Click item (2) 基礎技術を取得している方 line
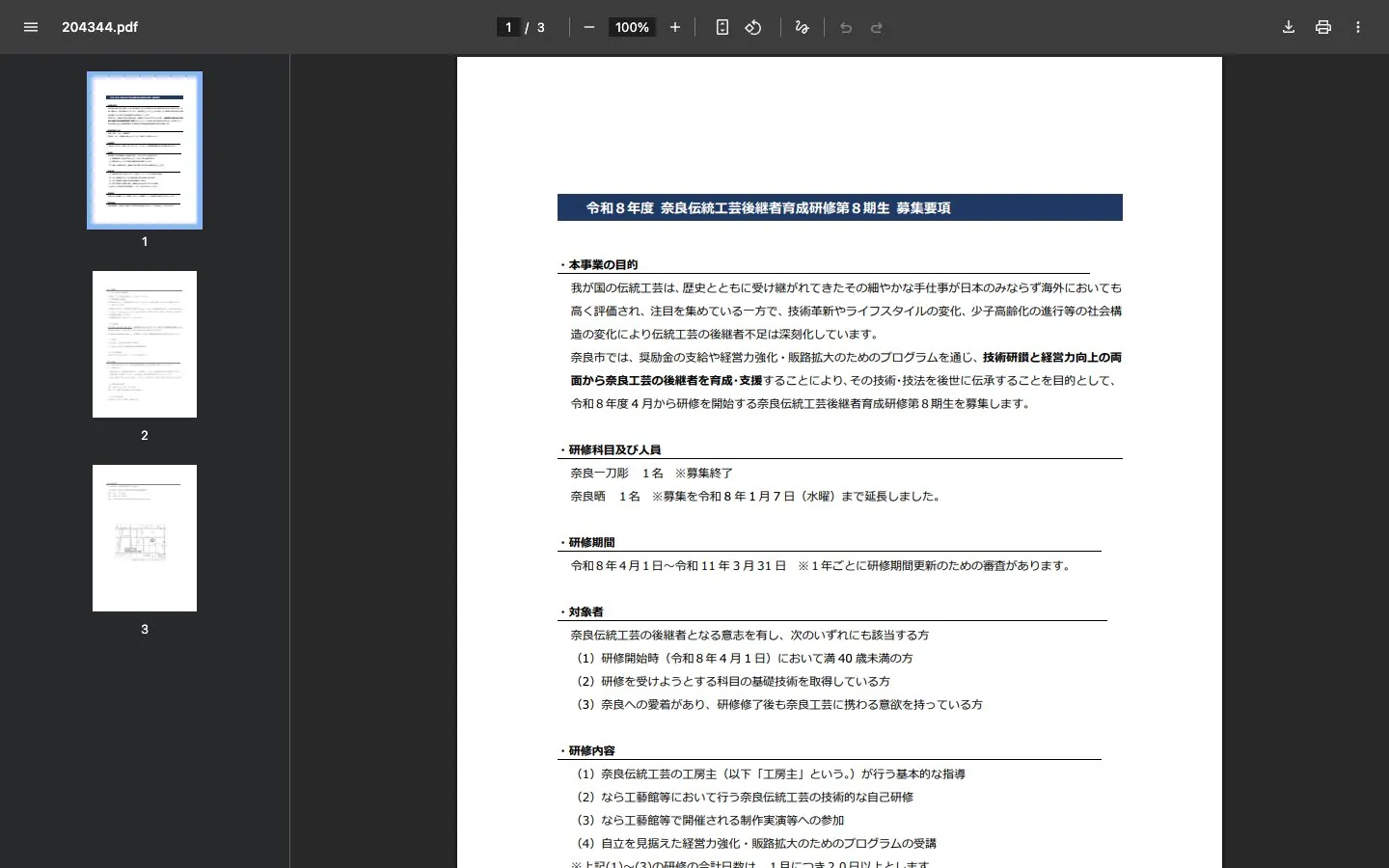This screenshot has width=1389, height=868. click(x=730, y=681)
